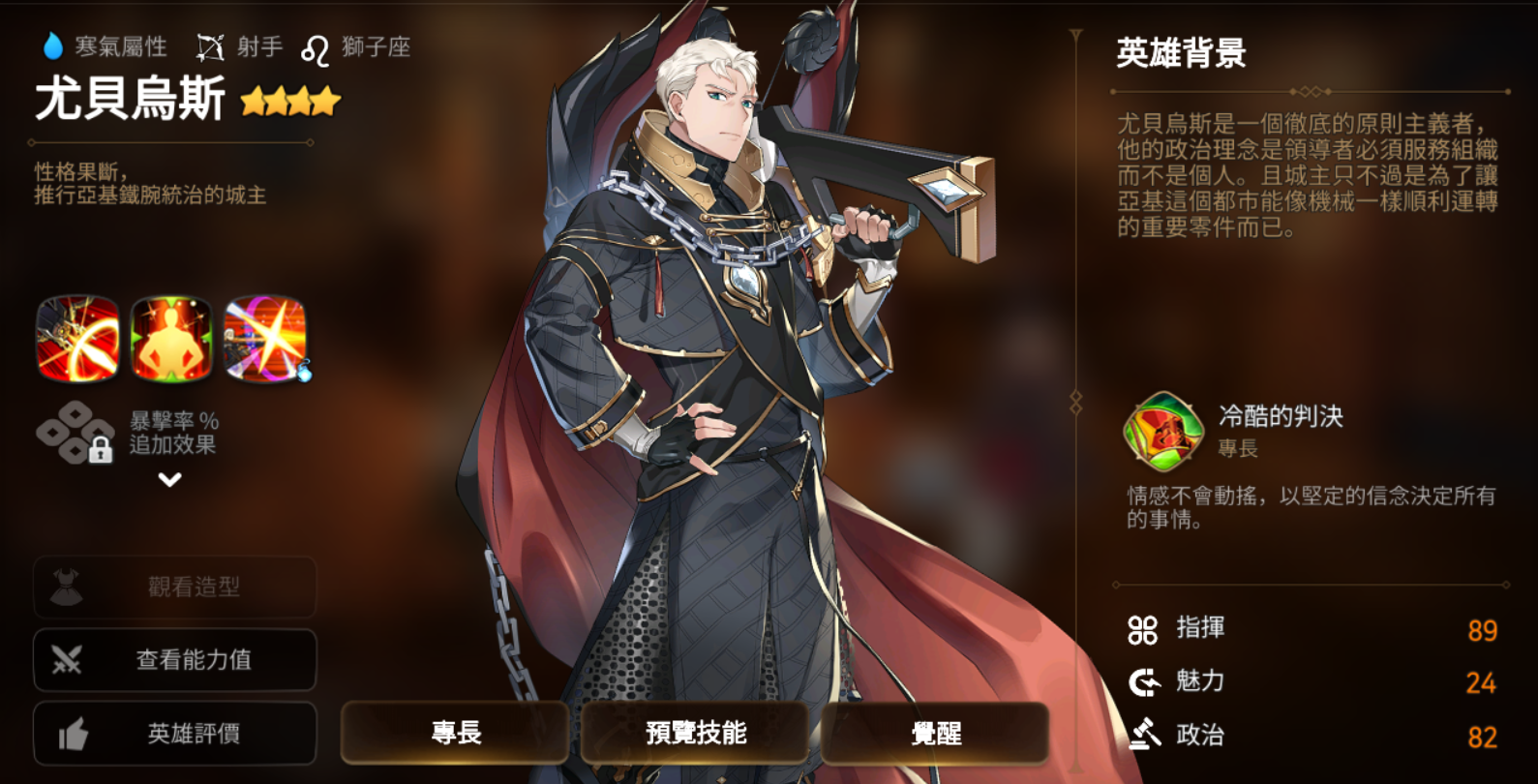This screenshot has height=784, width=1538.
Task: Open the third skill icon with purple ring
Action: pyautogui.click(x=265, y=339)
